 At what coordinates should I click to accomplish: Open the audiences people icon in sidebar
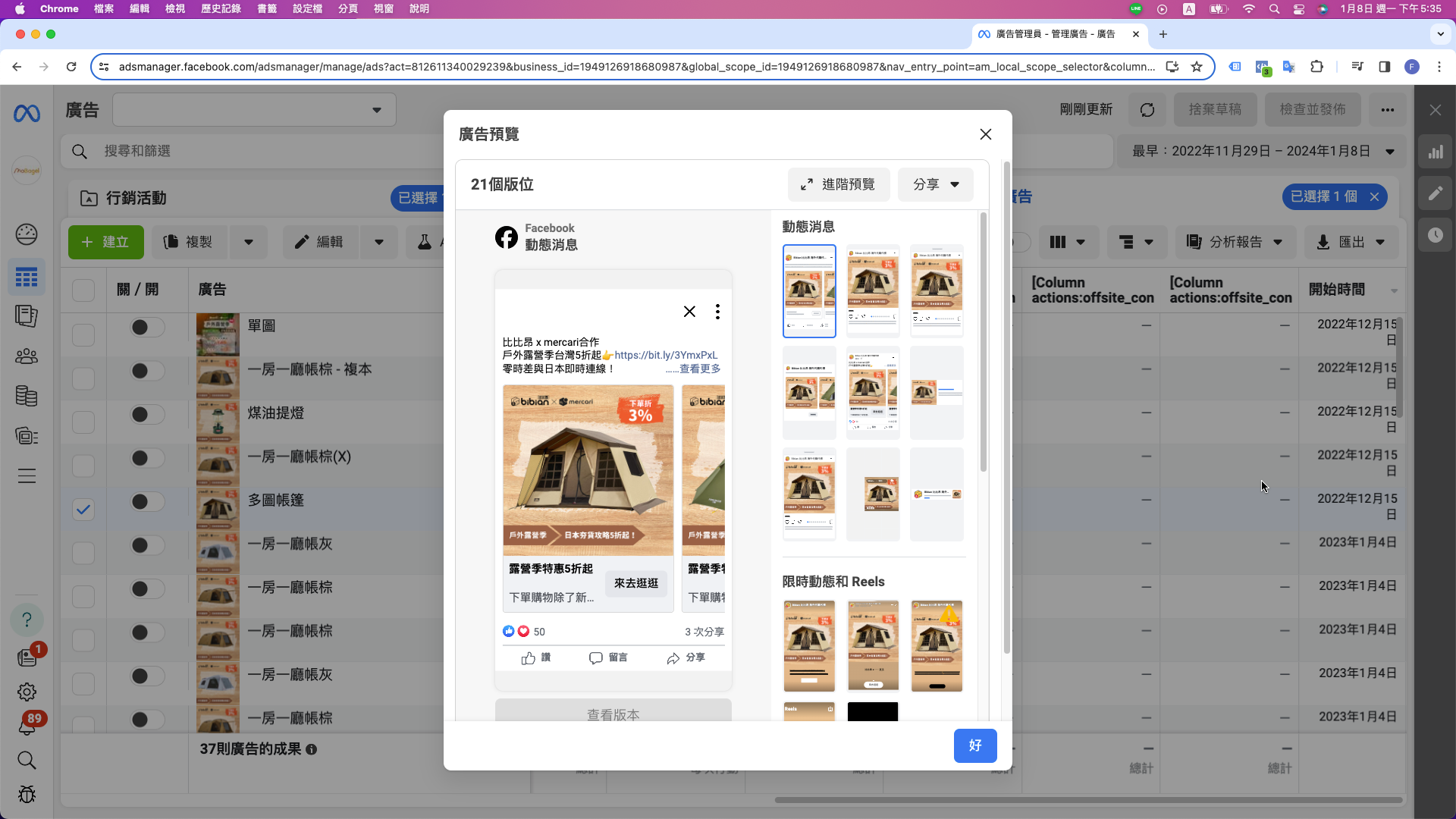click(x=27, y=356)
